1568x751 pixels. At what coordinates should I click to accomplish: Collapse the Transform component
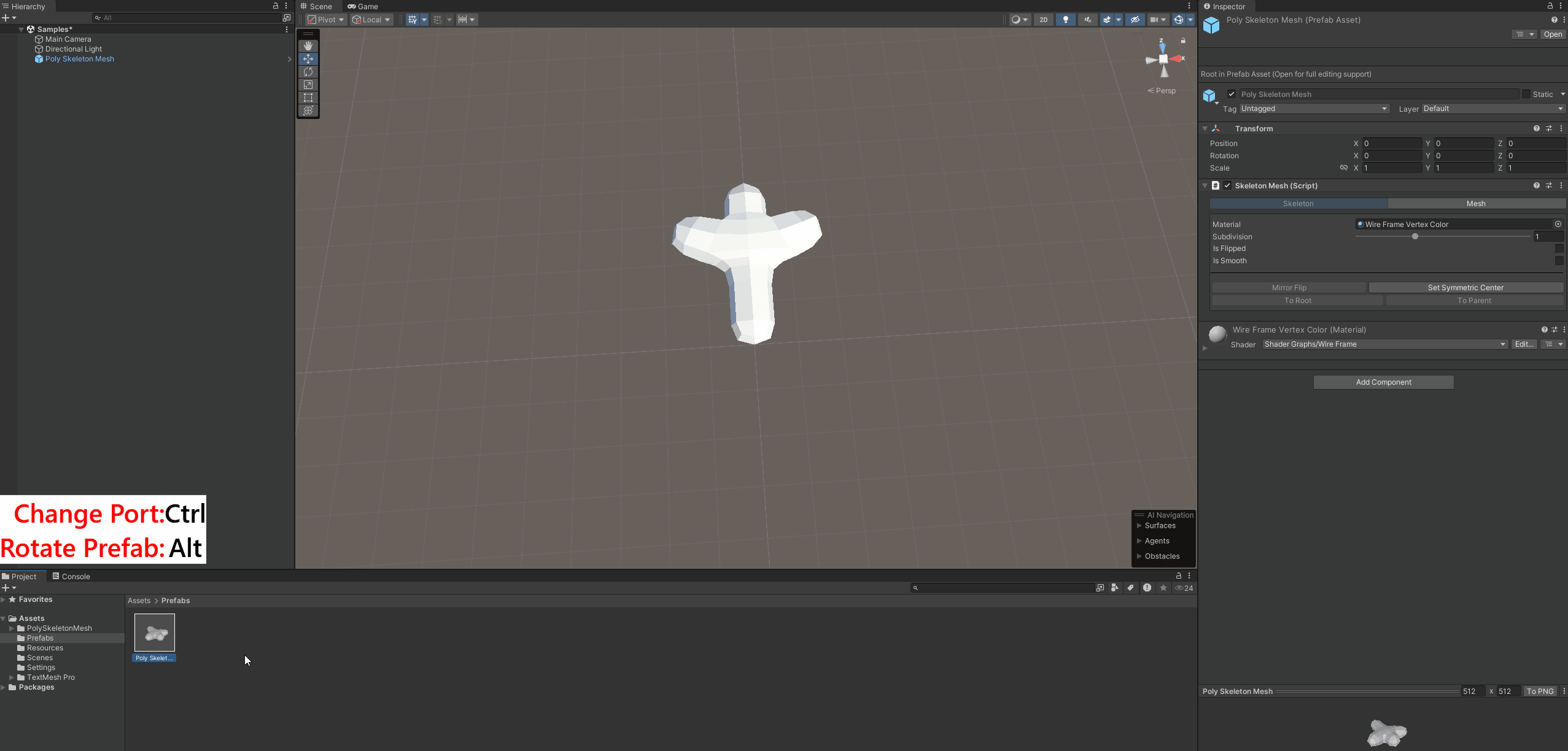(x=1205, y=128)
